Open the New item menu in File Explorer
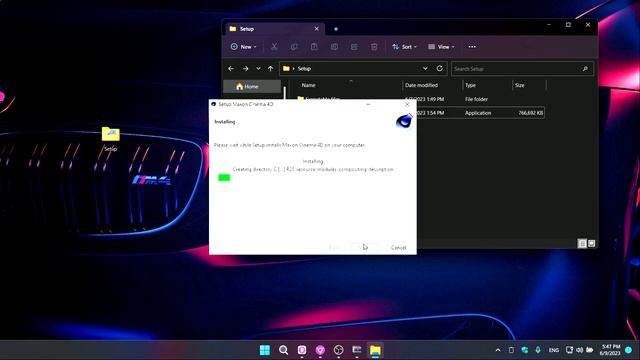Viewport: 640px width, 360px height. click(x=244, y=47)
